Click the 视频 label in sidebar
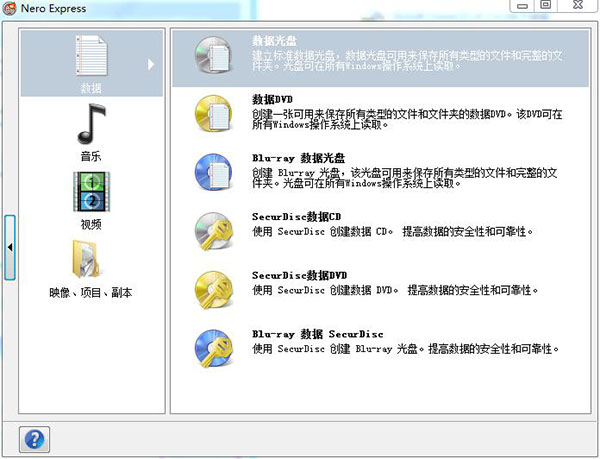Viewport: 600px width, 459px height. pyautogui.click(x=90, y=224)
